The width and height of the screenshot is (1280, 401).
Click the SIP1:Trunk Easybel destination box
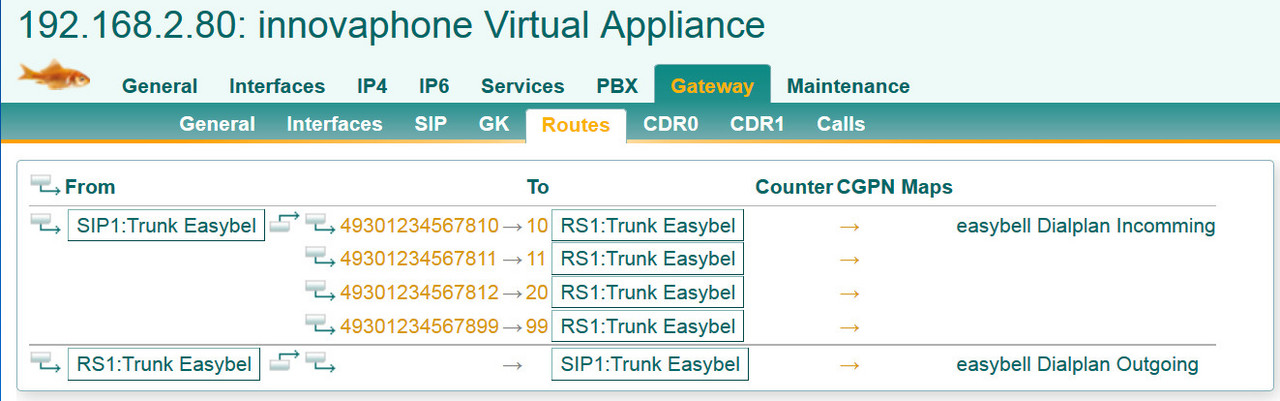coord(650,364)
